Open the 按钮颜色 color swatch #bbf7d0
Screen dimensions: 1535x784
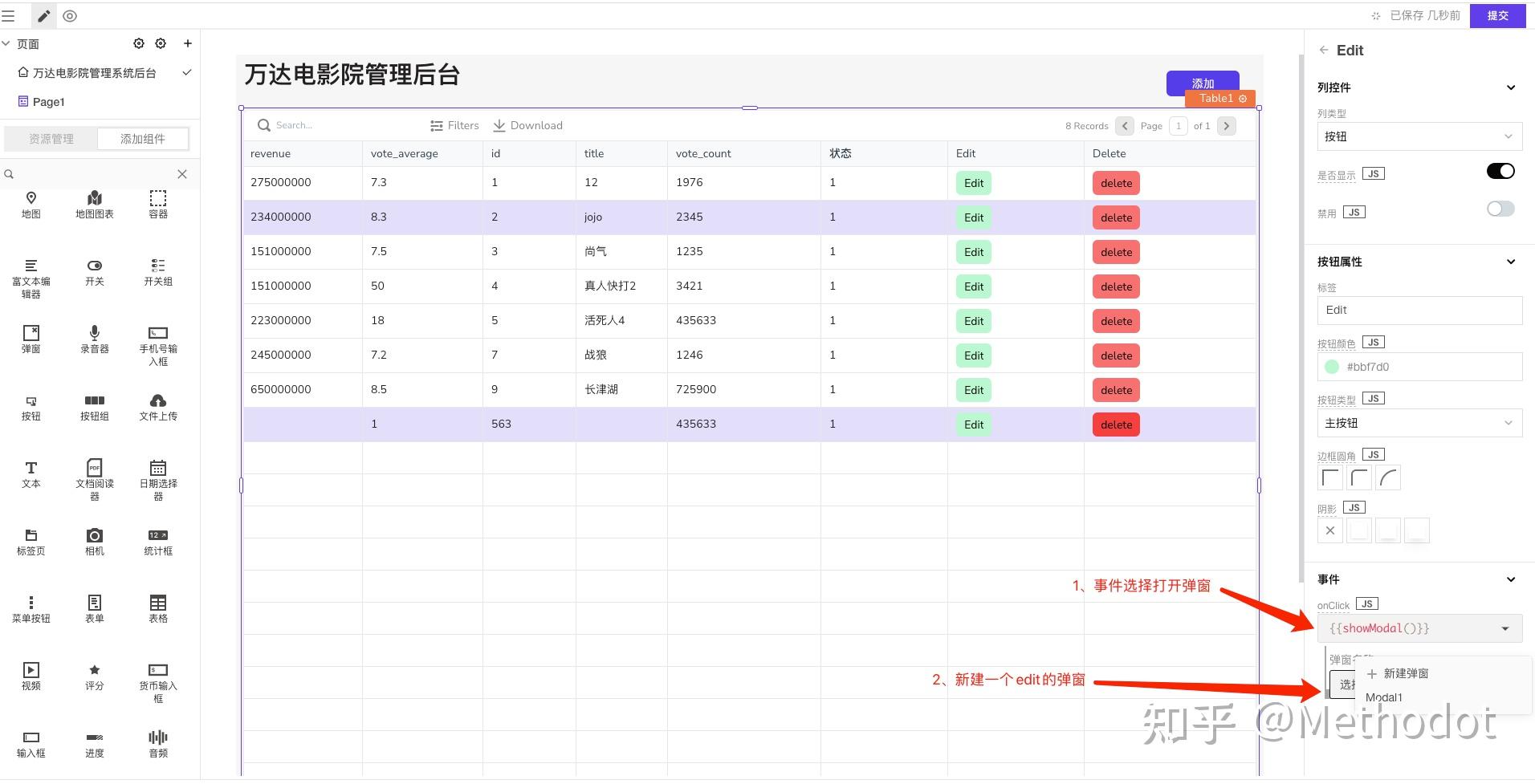pyautogui.click(x=1332, y=367)
